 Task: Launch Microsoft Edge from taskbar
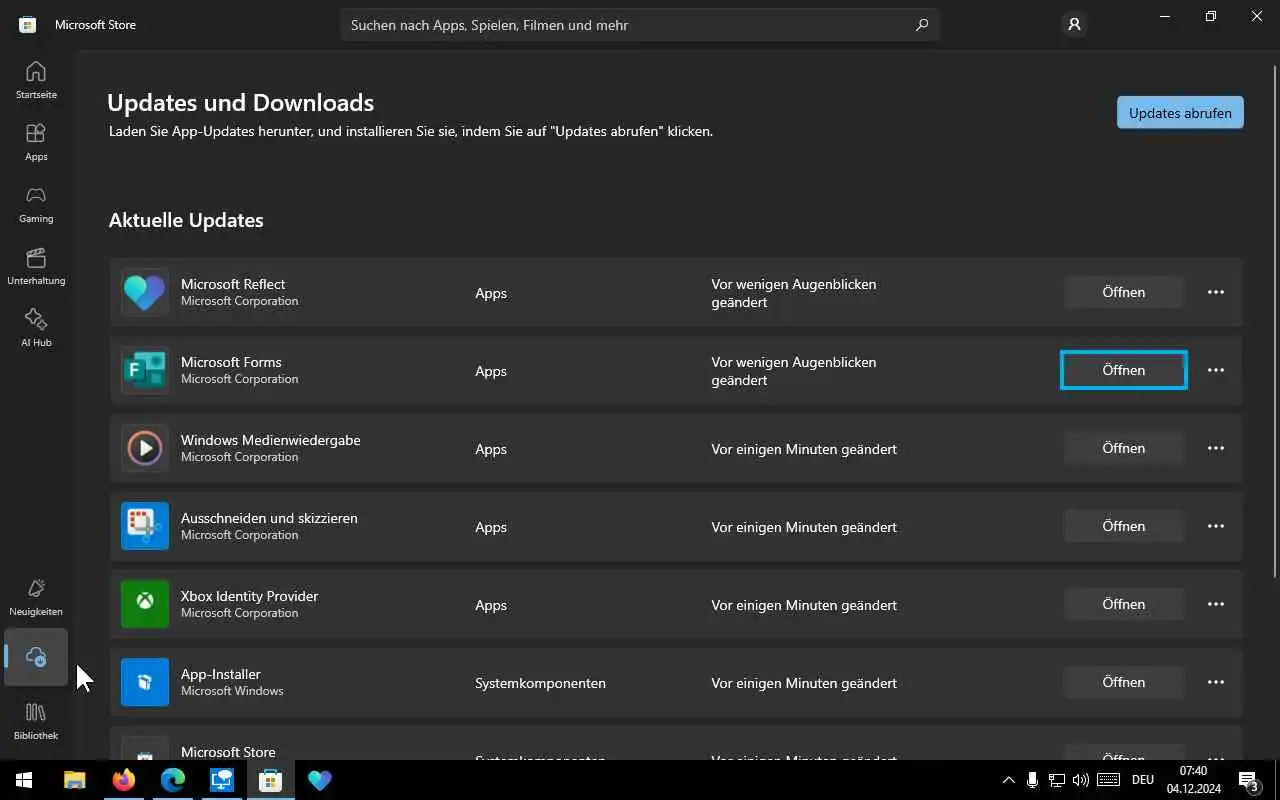tap(173, 780)
